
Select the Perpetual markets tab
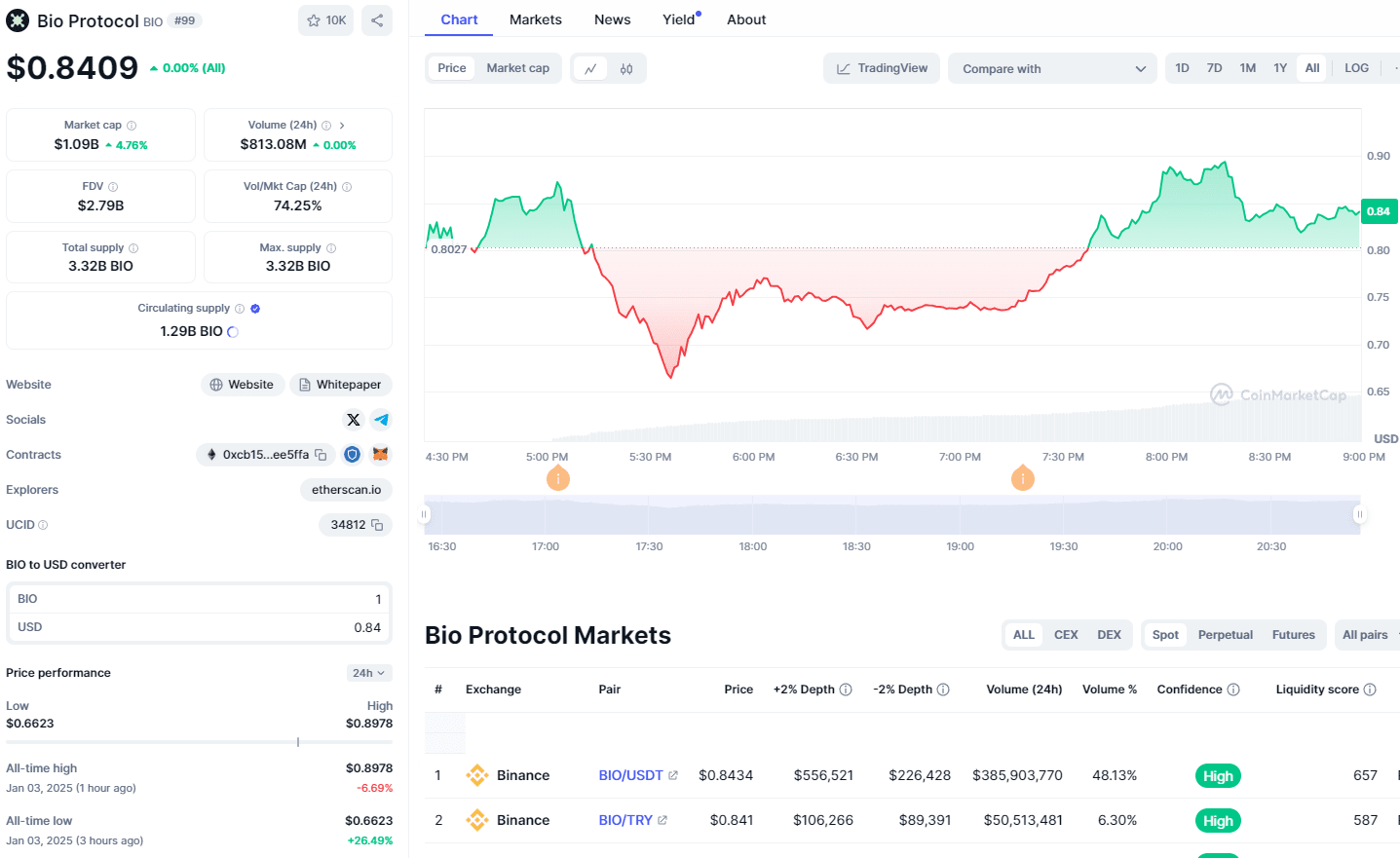point(1226,635)
